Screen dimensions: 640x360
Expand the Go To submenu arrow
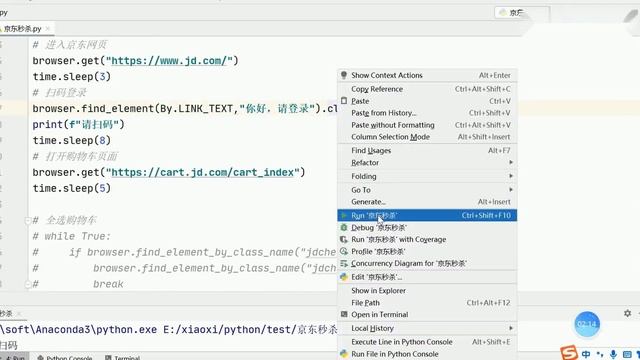(x=511, y=190)
